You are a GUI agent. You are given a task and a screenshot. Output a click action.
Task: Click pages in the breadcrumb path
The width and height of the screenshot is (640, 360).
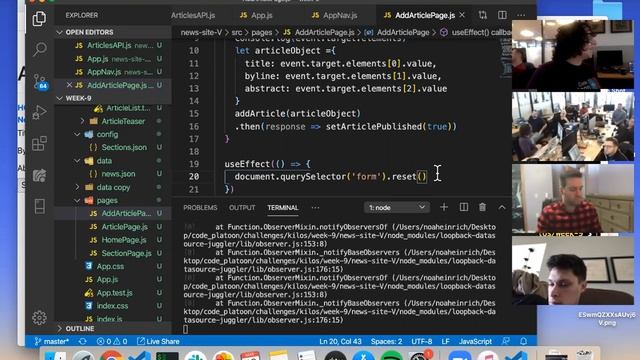coord(262,32)
